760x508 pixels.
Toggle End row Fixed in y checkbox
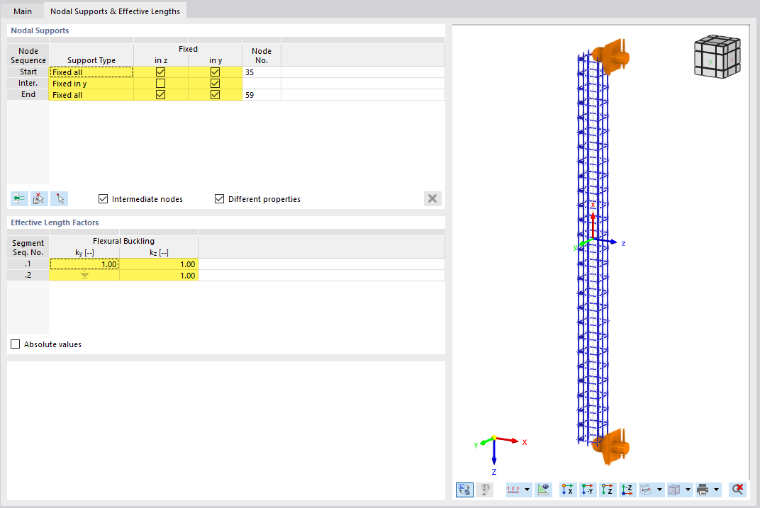[x=215, y=95]
